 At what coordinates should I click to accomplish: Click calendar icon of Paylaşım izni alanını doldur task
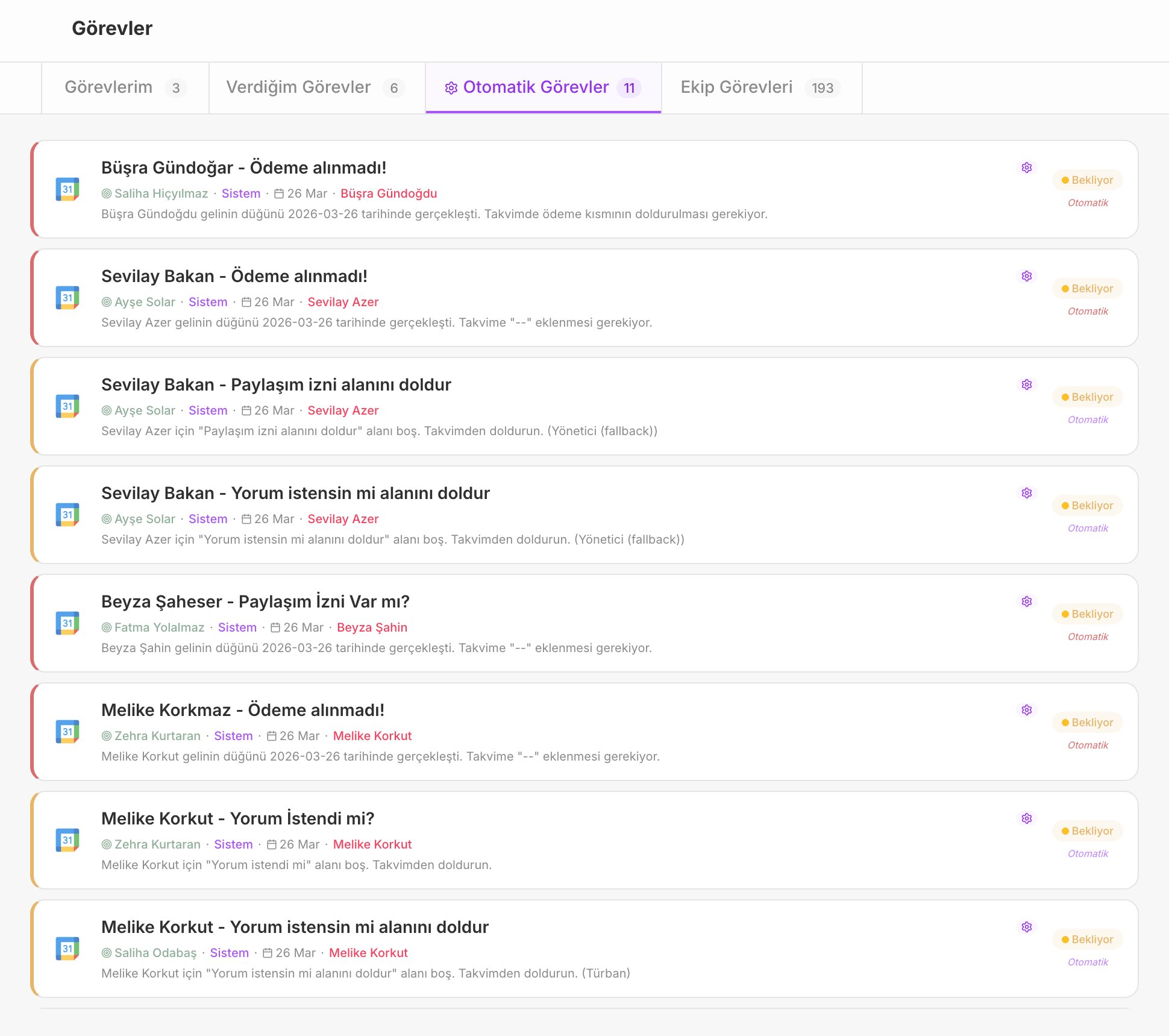coord(67,406)
